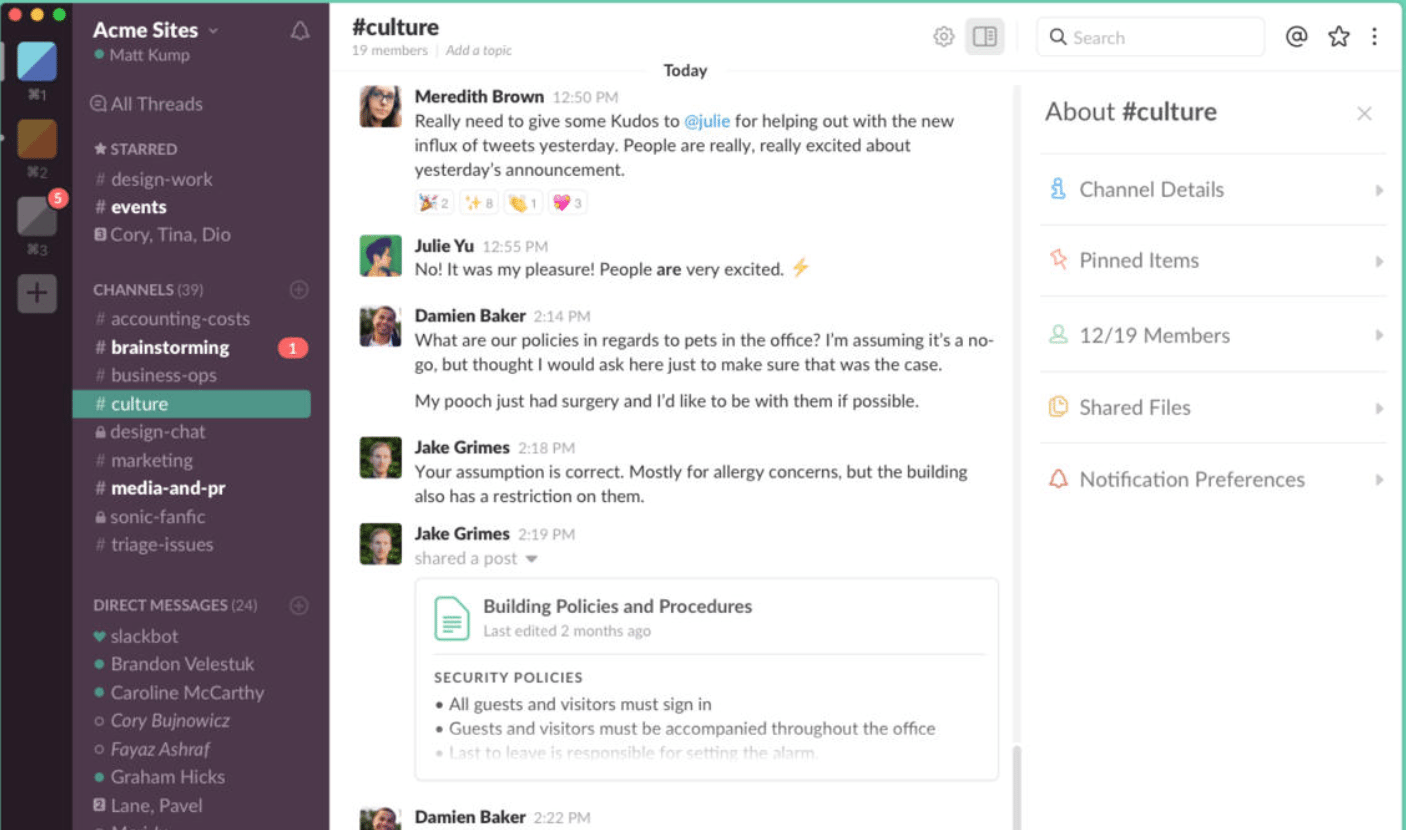1406x830 pixels.
Task: Expand Channel Details section
Action: click(1213, 189)
